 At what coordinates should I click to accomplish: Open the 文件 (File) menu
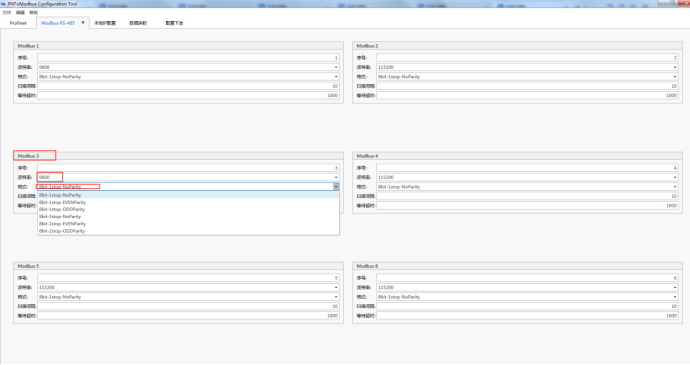coord(7,13)
